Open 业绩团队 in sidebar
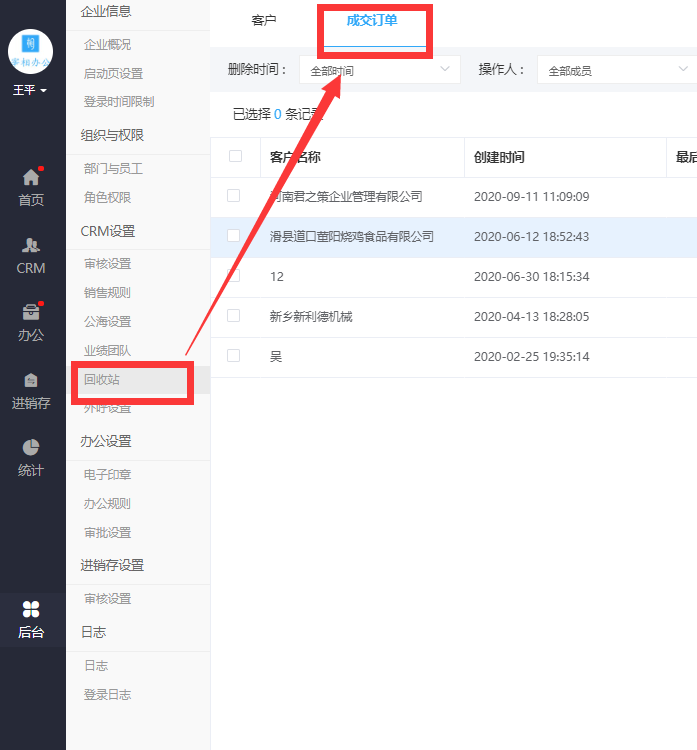The image size is (697, 750). 107,351
